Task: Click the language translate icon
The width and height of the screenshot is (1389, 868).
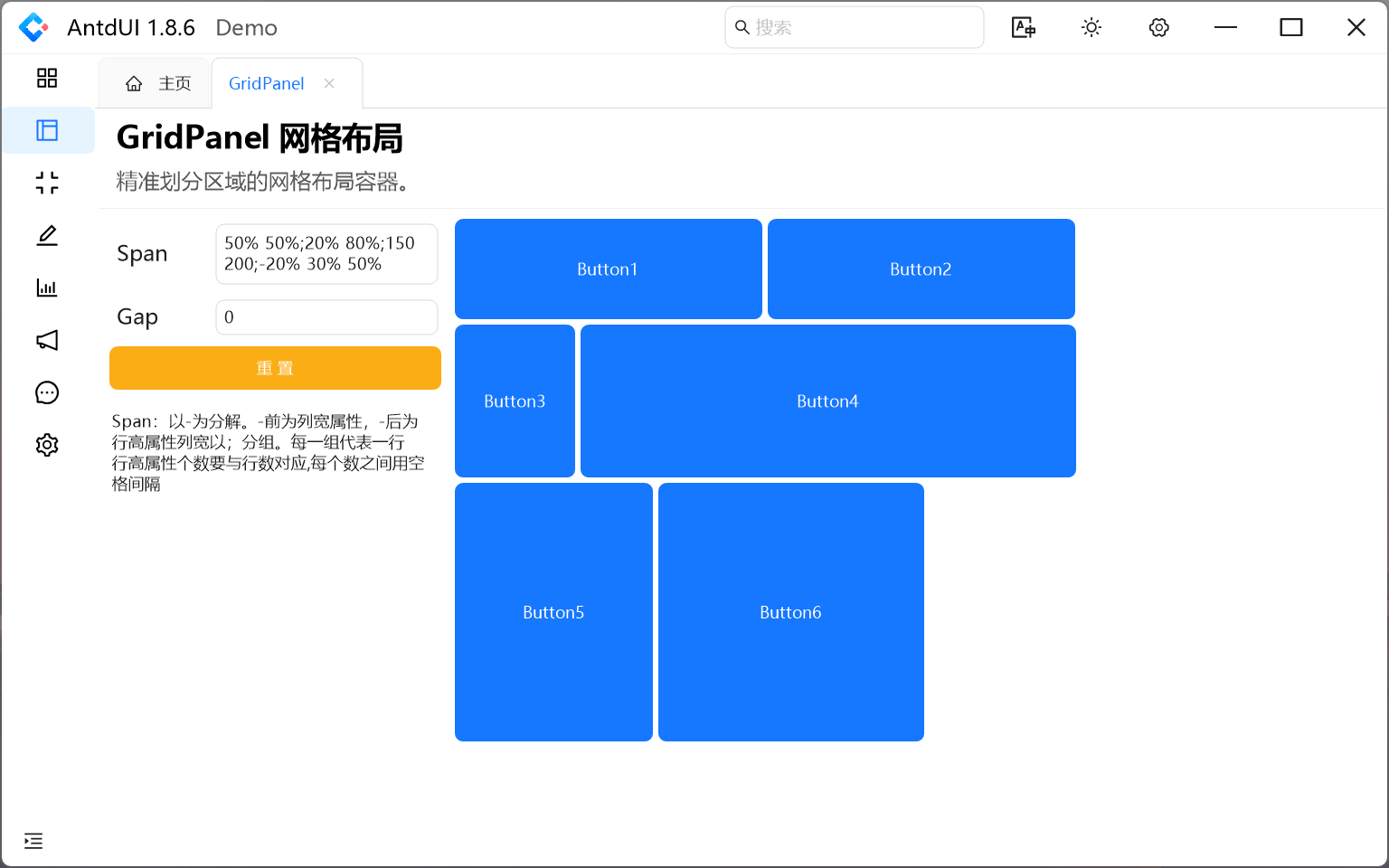Action: pyautogui.click(x=1023, y=27)
